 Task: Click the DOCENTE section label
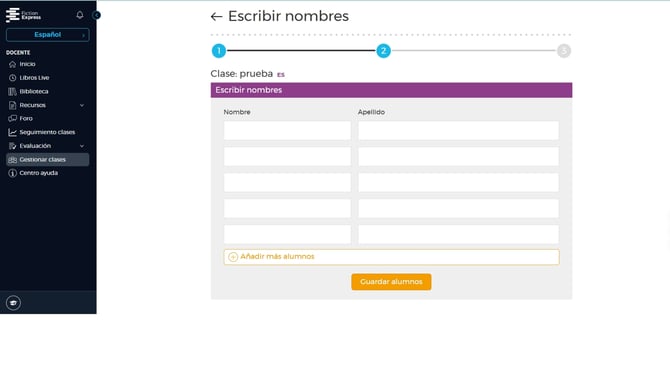[18, 53]
